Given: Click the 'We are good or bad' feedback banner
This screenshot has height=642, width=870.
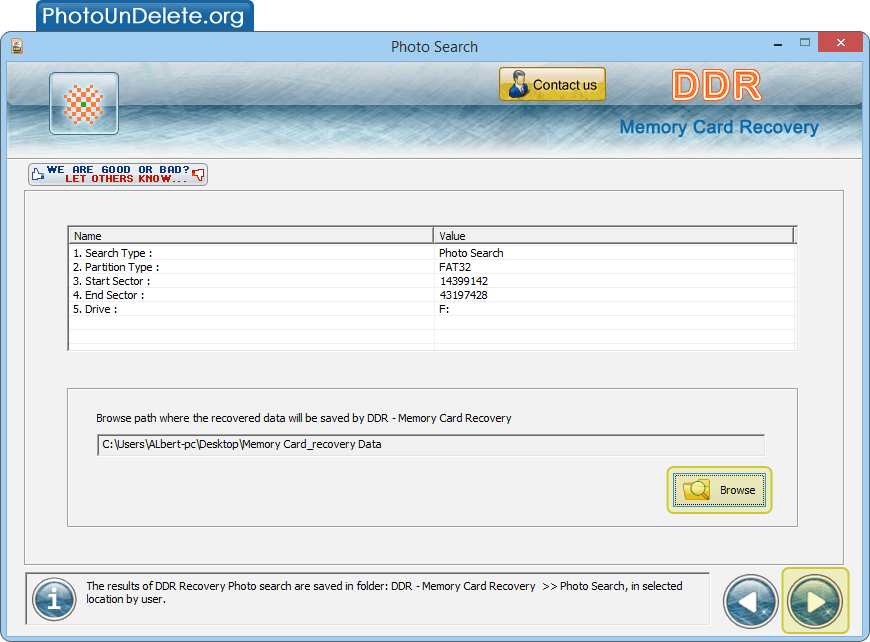Looking at the screenshot, I should pyautogui.click(x=118, y=174).
